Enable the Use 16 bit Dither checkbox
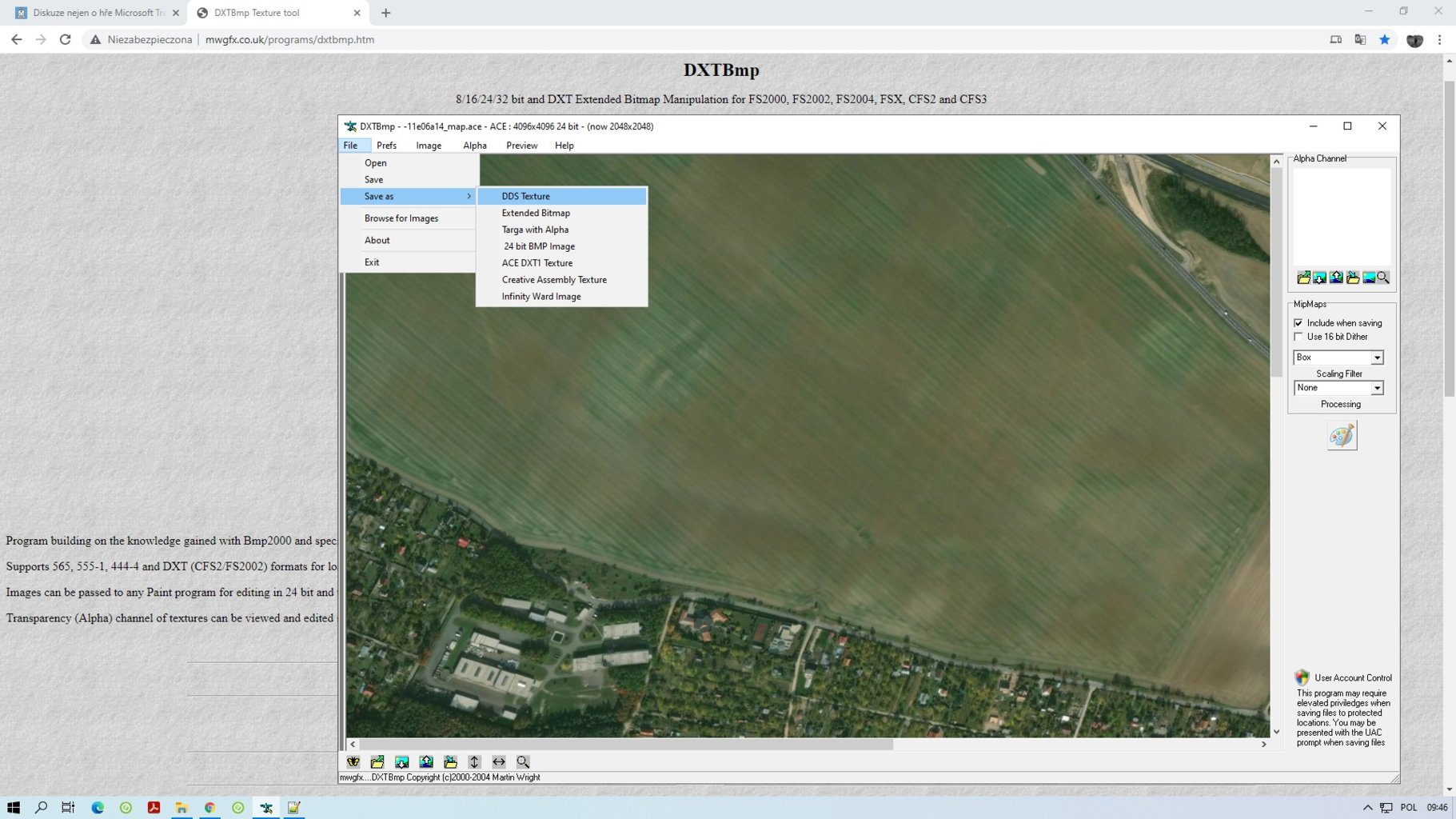Image resolution: width=1456 pixels, height=819 pixels. [x=1298, y=337]
